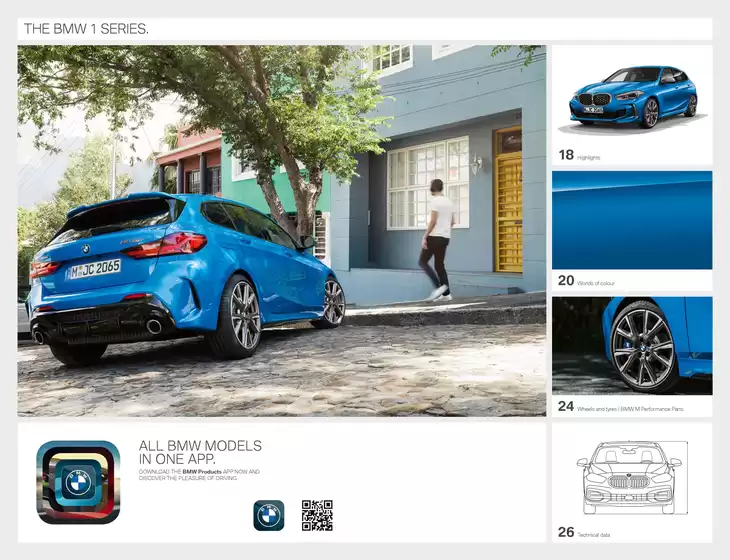Click the page number 24

pyautogui.click(x=566, y=407)
